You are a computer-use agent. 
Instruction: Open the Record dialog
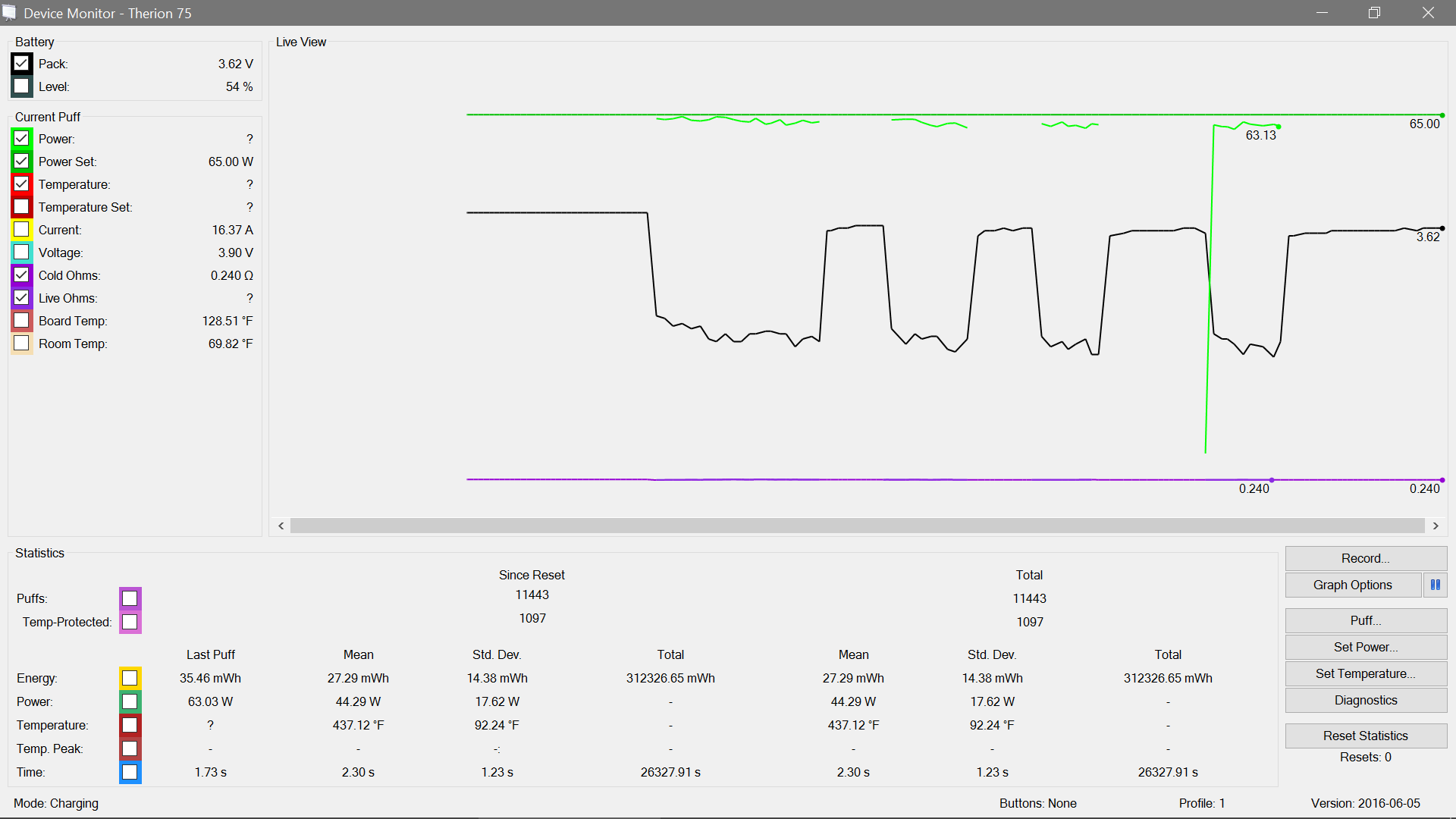point(1365,558)
